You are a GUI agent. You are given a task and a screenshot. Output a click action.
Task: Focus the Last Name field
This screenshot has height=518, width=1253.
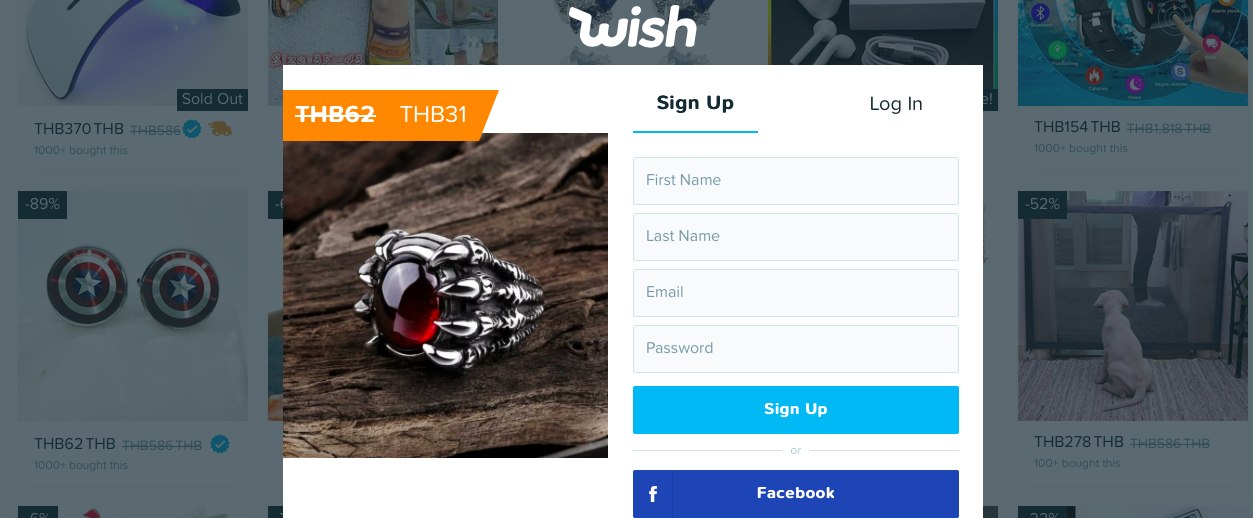coord(796,237)
